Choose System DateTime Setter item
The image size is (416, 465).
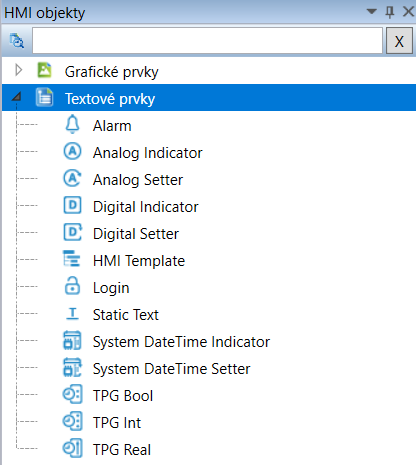tap(171, 369)
